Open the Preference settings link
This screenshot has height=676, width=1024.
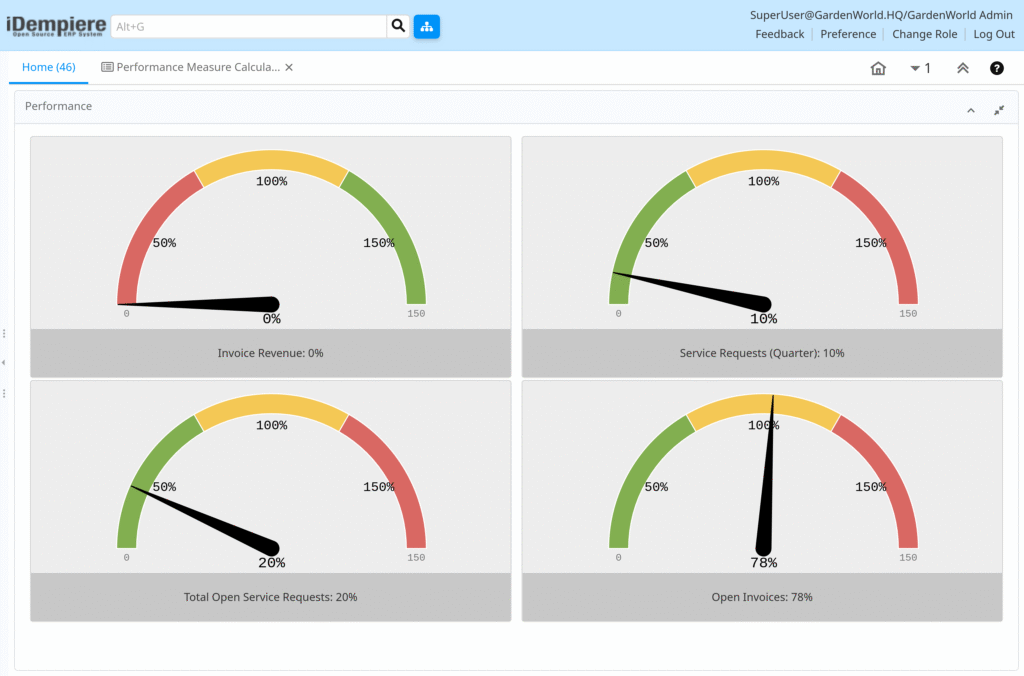coord(848,33)
